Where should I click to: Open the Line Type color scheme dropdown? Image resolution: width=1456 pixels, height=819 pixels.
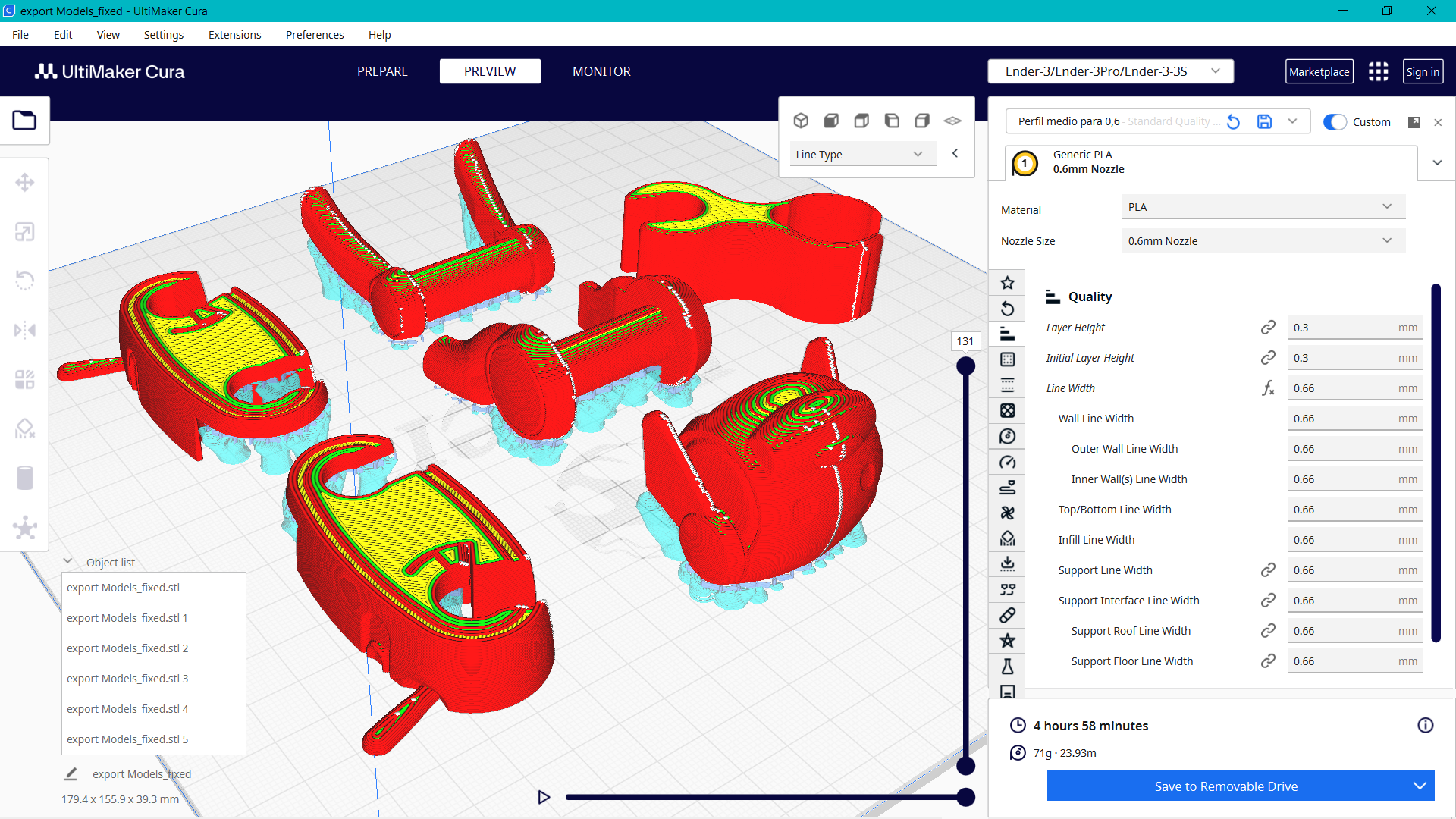(862, 153)
